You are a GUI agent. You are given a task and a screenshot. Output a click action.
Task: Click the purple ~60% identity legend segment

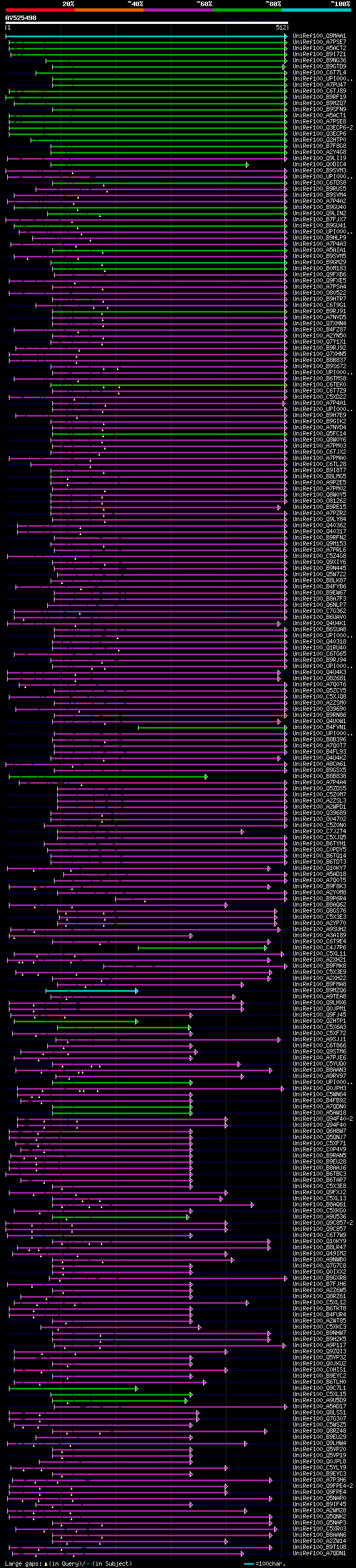(177, 10)
